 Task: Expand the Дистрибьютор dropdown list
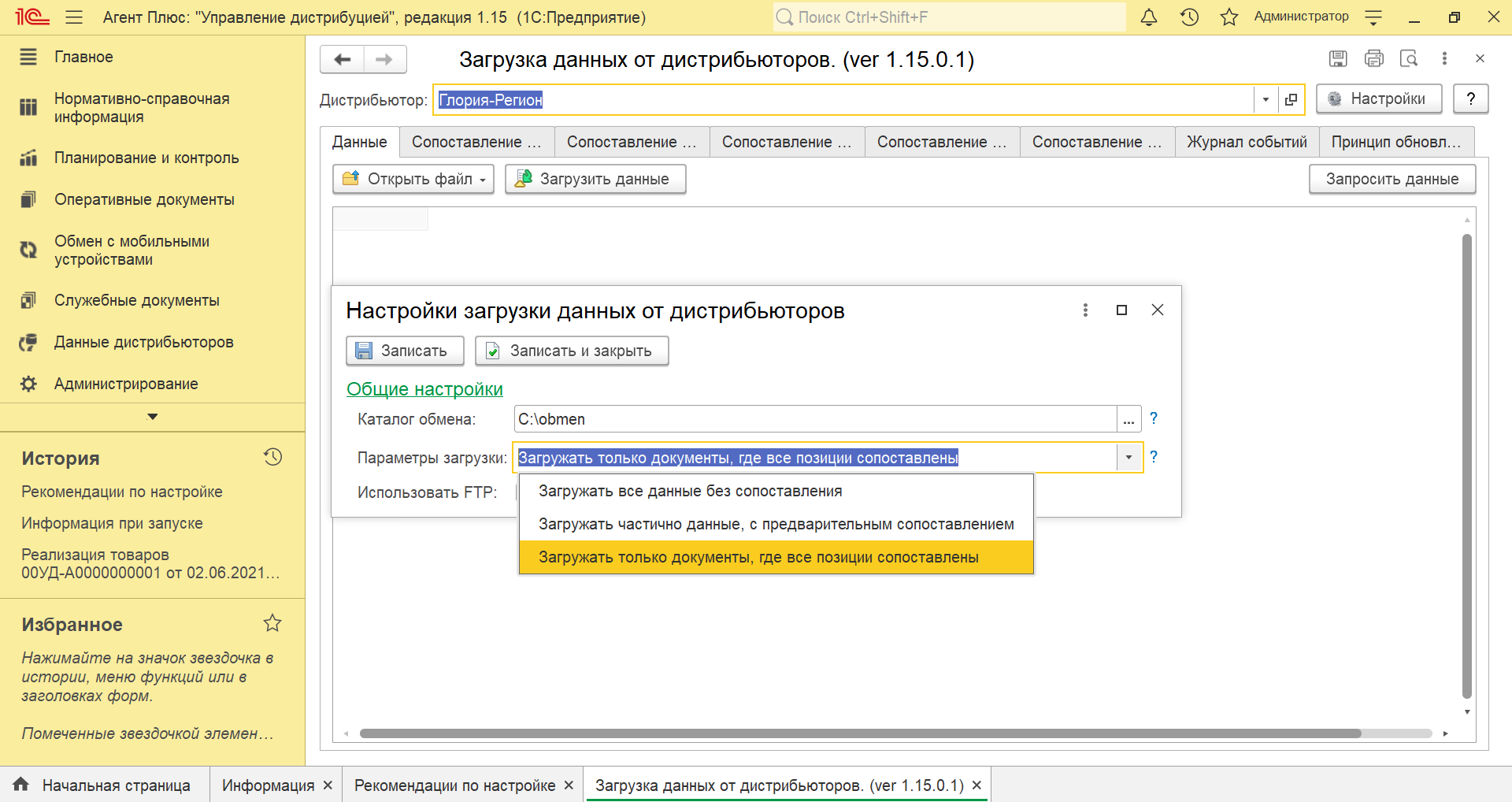(1266, 99)
